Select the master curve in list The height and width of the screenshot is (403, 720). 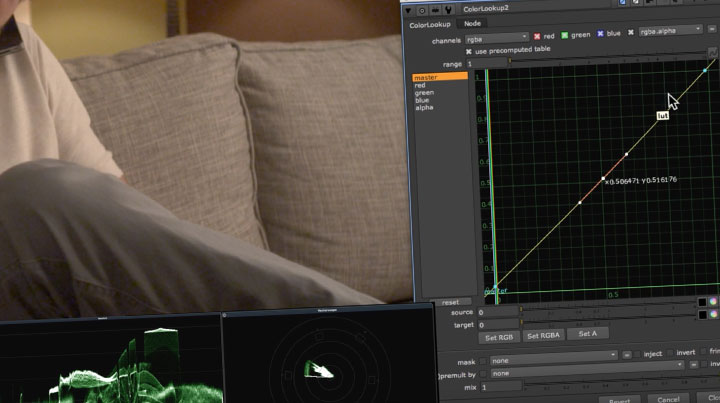click(439, 77)
